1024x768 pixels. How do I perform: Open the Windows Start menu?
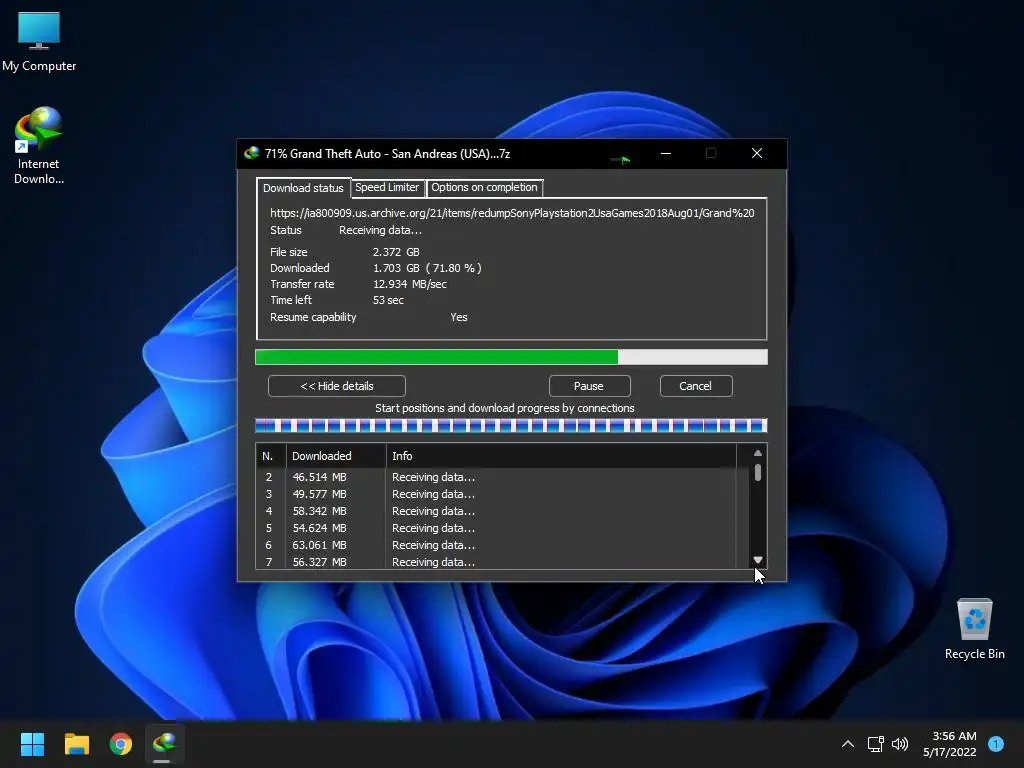click(32, 744)
